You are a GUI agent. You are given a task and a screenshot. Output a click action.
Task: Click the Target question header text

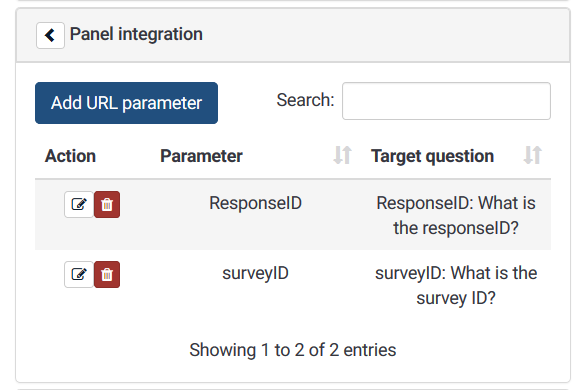point(432,156)
